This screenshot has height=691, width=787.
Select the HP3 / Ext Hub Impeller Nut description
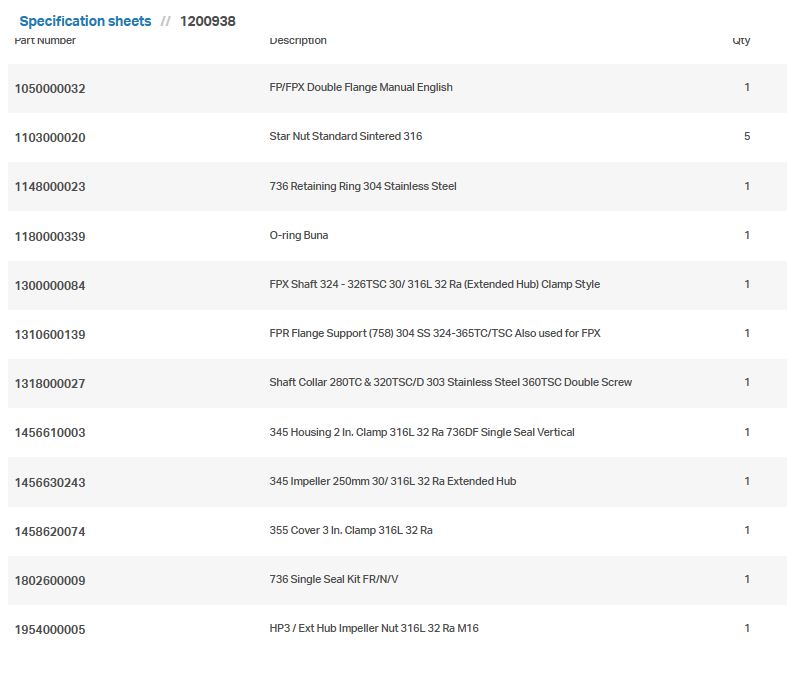coord(374,628)
